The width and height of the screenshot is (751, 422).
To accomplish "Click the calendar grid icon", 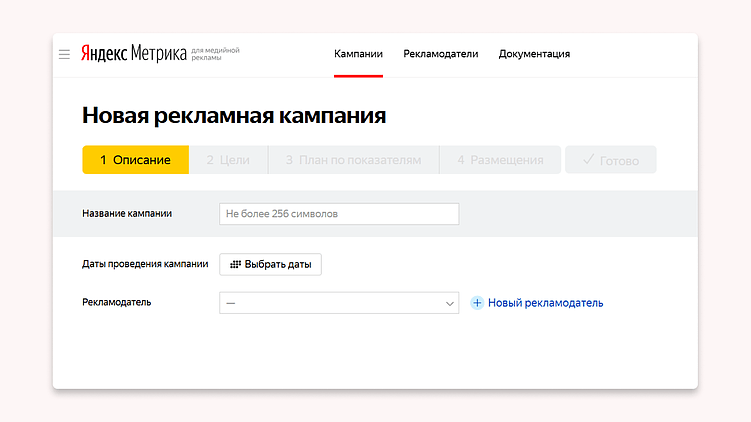I will tap(235, 265).
